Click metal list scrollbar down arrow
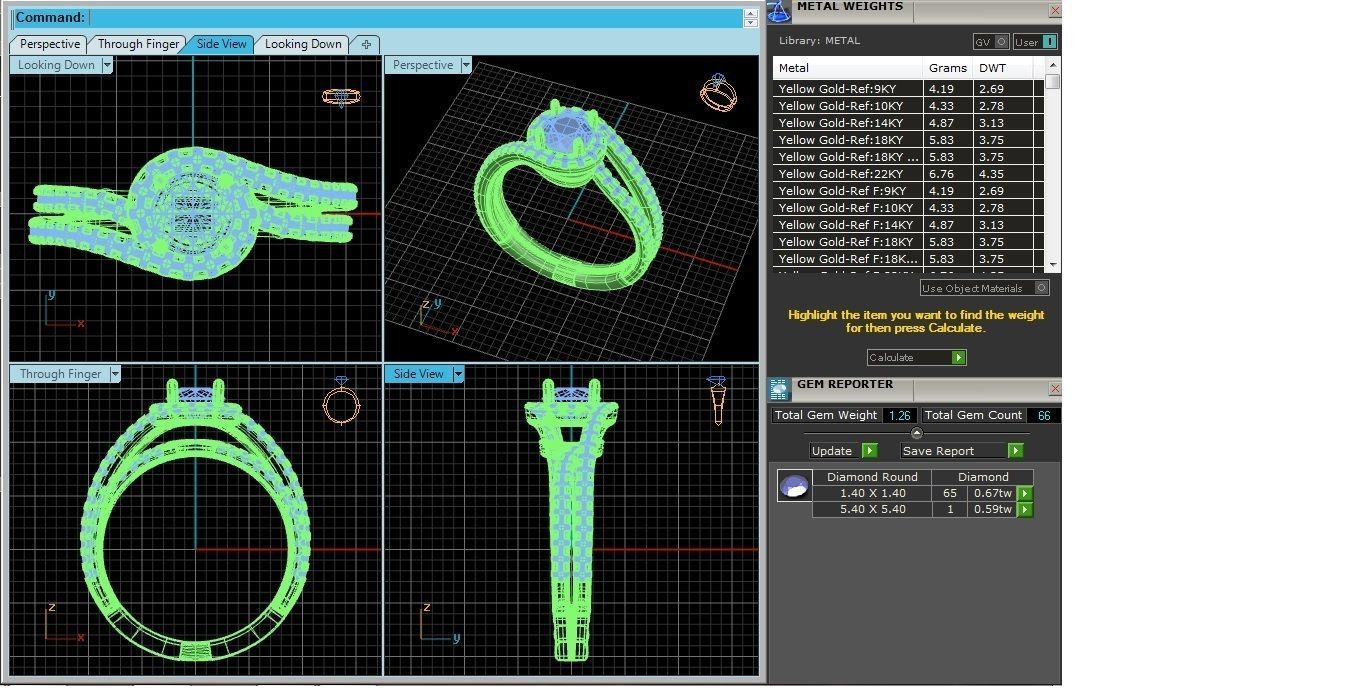Screen dimensions: 1360x690 pyautogui.click(x=1052, y=264)
